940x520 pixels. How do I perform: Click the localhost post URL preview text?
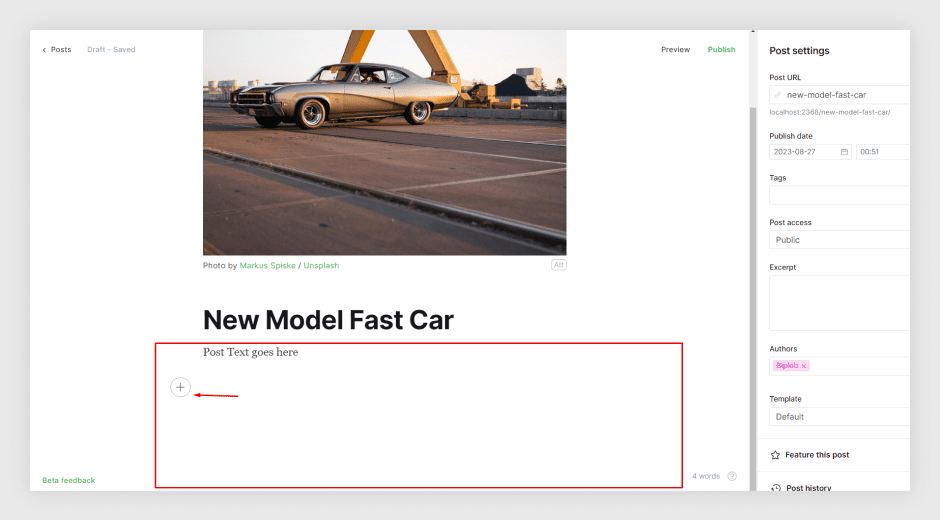[x=830, y=112]
